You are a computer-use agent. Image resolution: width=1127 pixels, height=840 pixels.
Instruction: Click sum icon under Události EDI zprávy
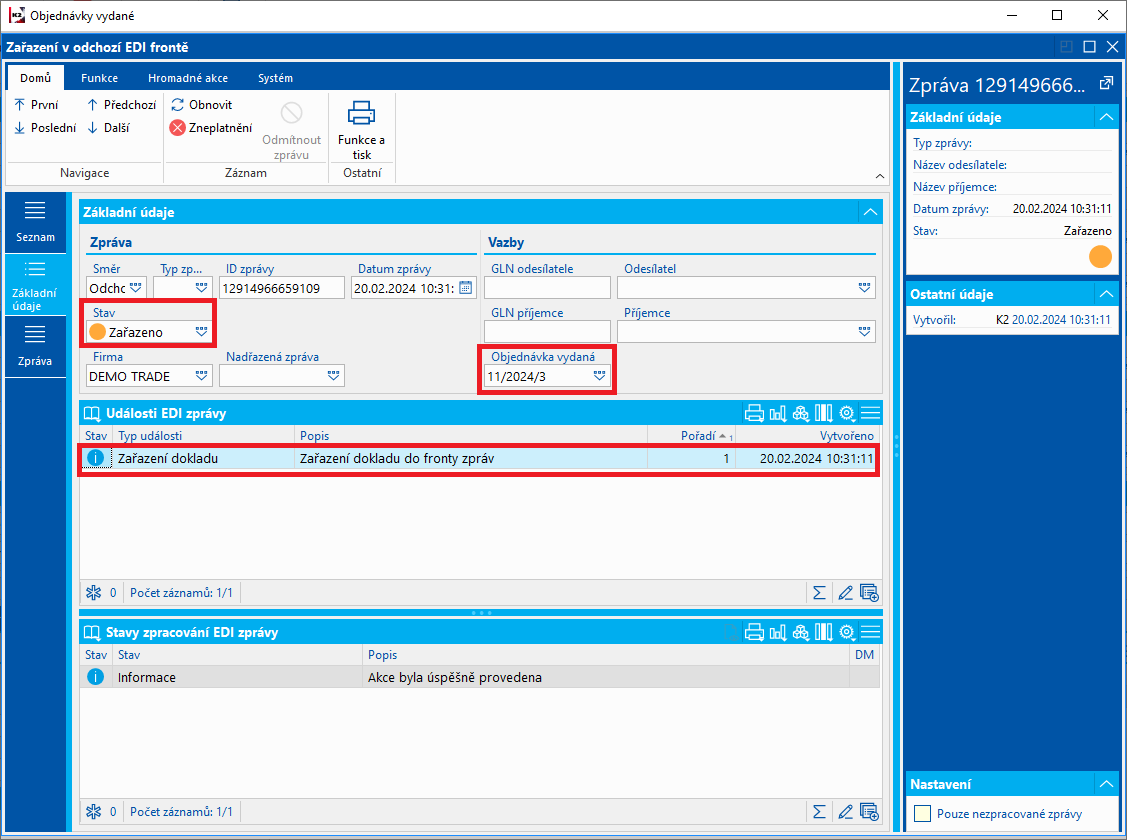(819, 593)
